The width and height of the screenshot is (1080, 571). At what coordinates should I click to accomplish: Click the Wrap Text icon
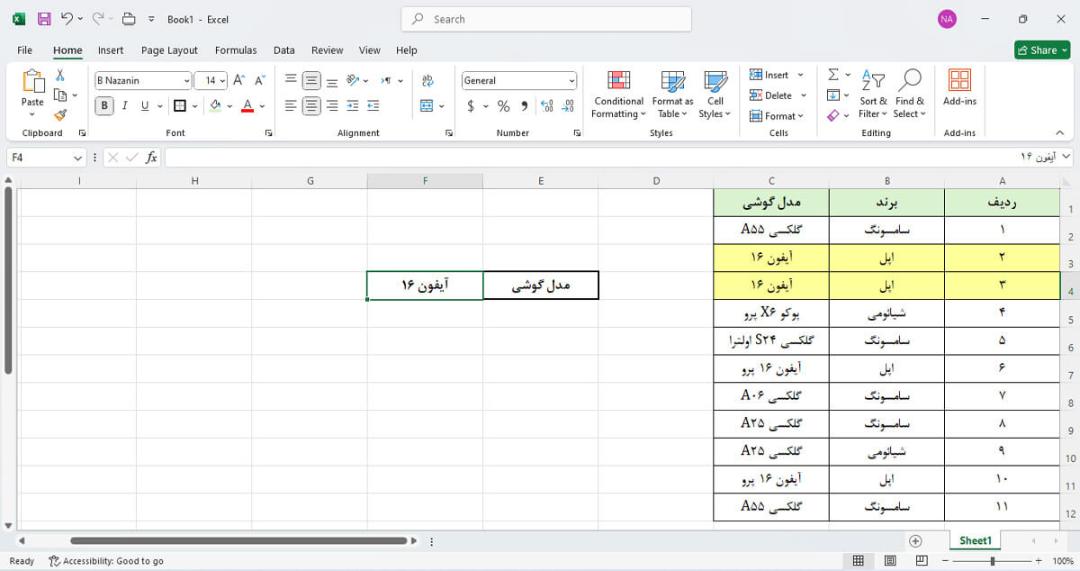tap(428, 81)
